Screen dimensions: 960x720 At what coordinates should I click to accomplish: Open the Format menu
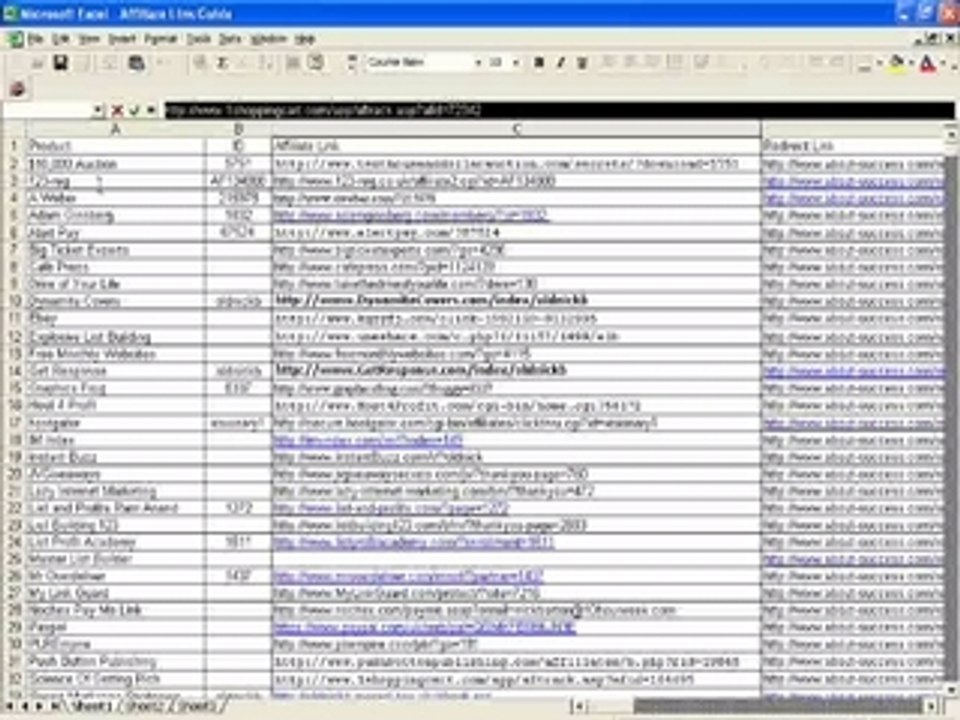click(160, 39)
